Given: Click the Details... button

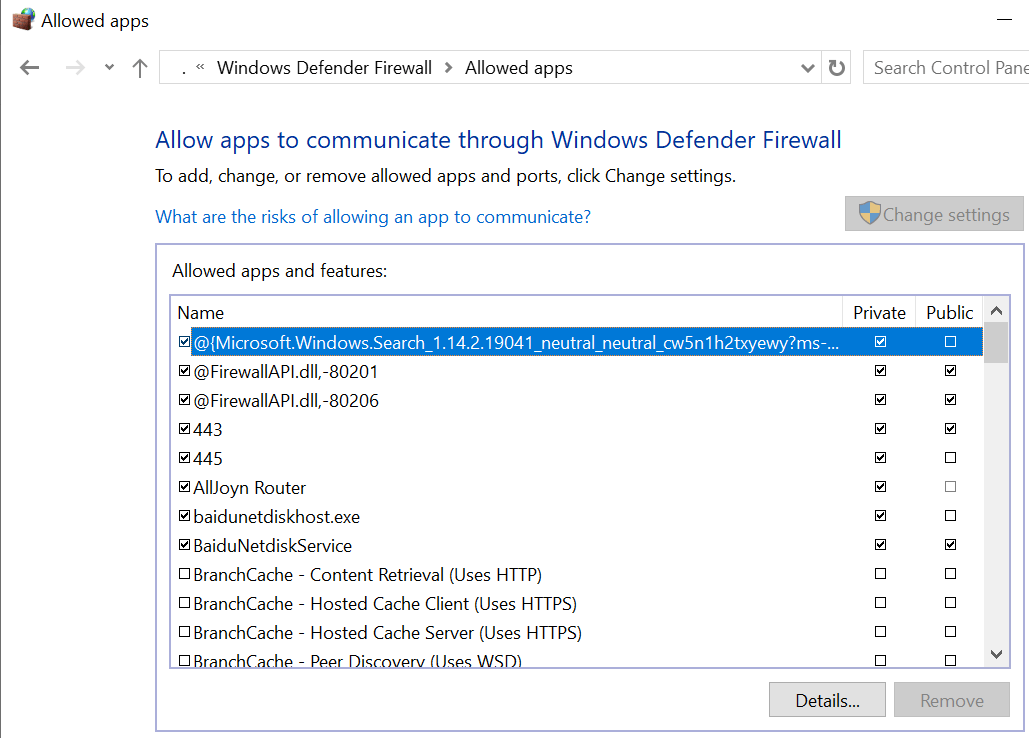Looking at the screenshot, I should [x=827, y=700].
